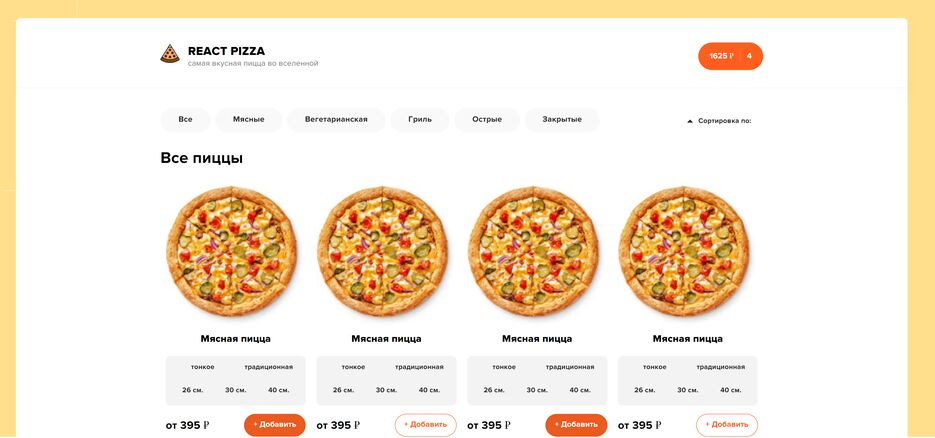
Task: Choose the "Закрытые" category
Action: (562, 120)
